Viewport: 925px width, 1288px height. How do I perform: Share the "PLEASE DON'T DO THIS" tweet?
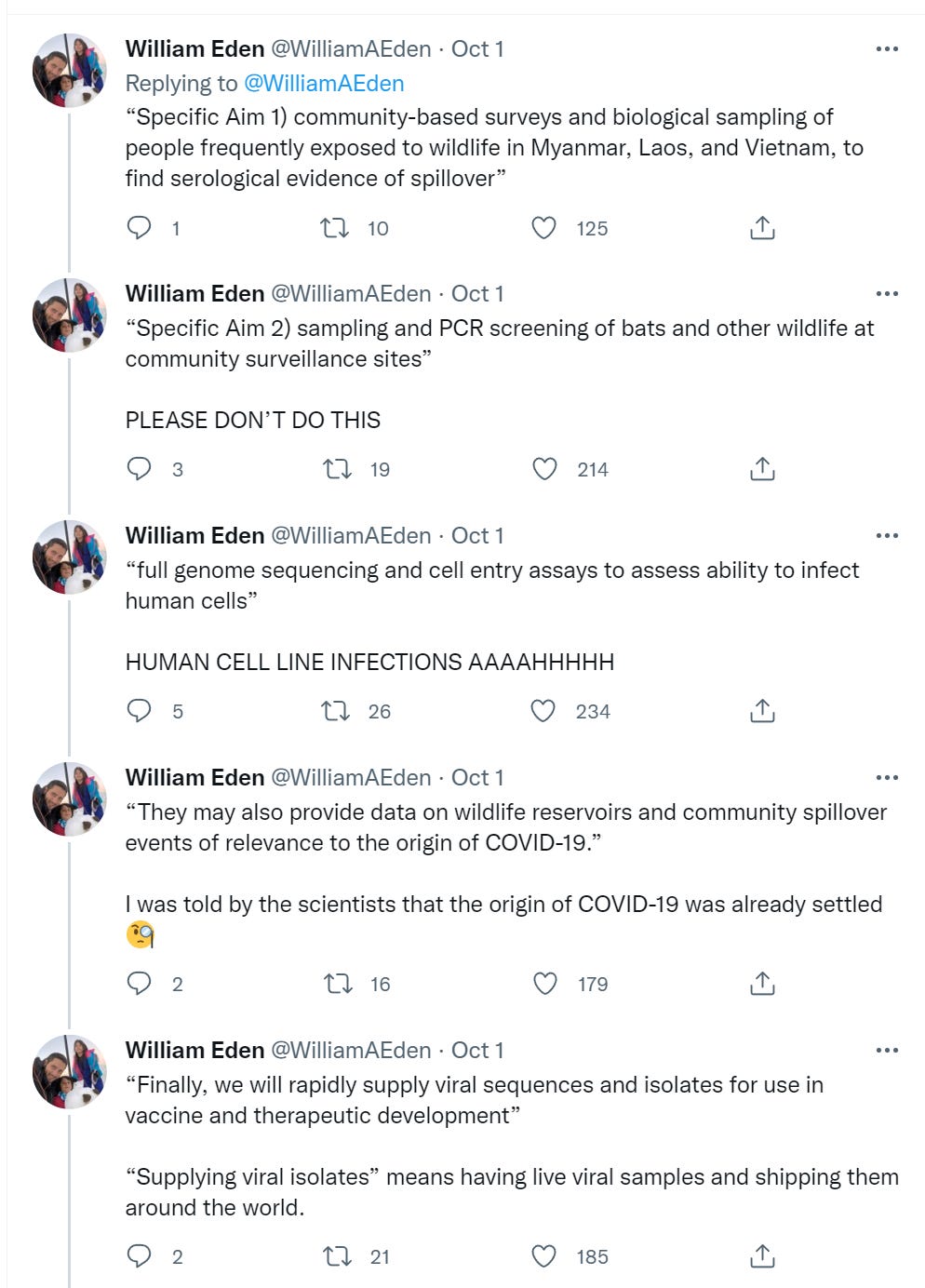point(762,469)
